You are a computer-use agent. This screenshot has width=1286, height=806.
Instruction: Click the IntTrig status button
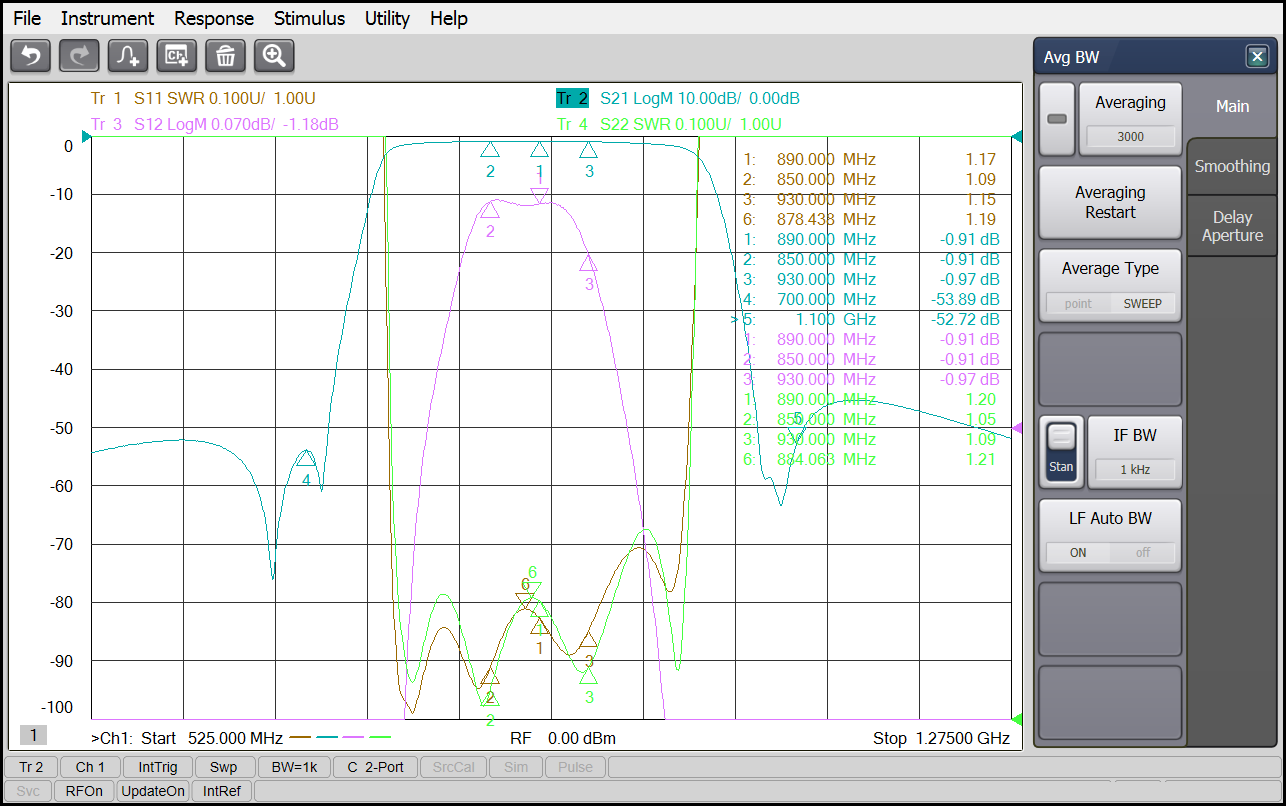(158, 767)
